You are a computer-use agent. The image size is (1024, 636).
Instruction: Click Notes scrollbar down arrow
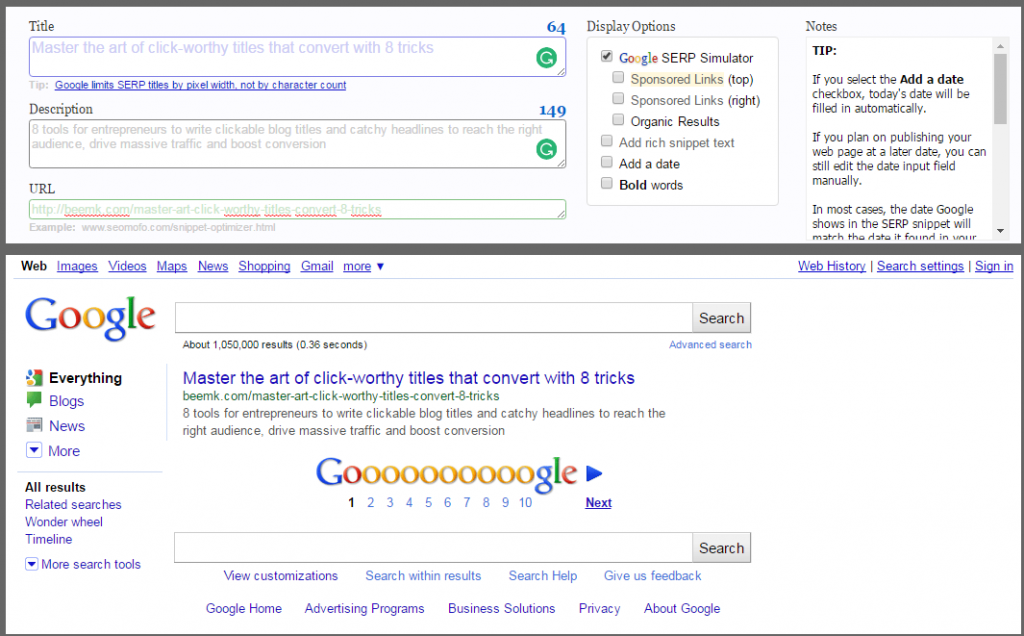(x=1000, y=231)
